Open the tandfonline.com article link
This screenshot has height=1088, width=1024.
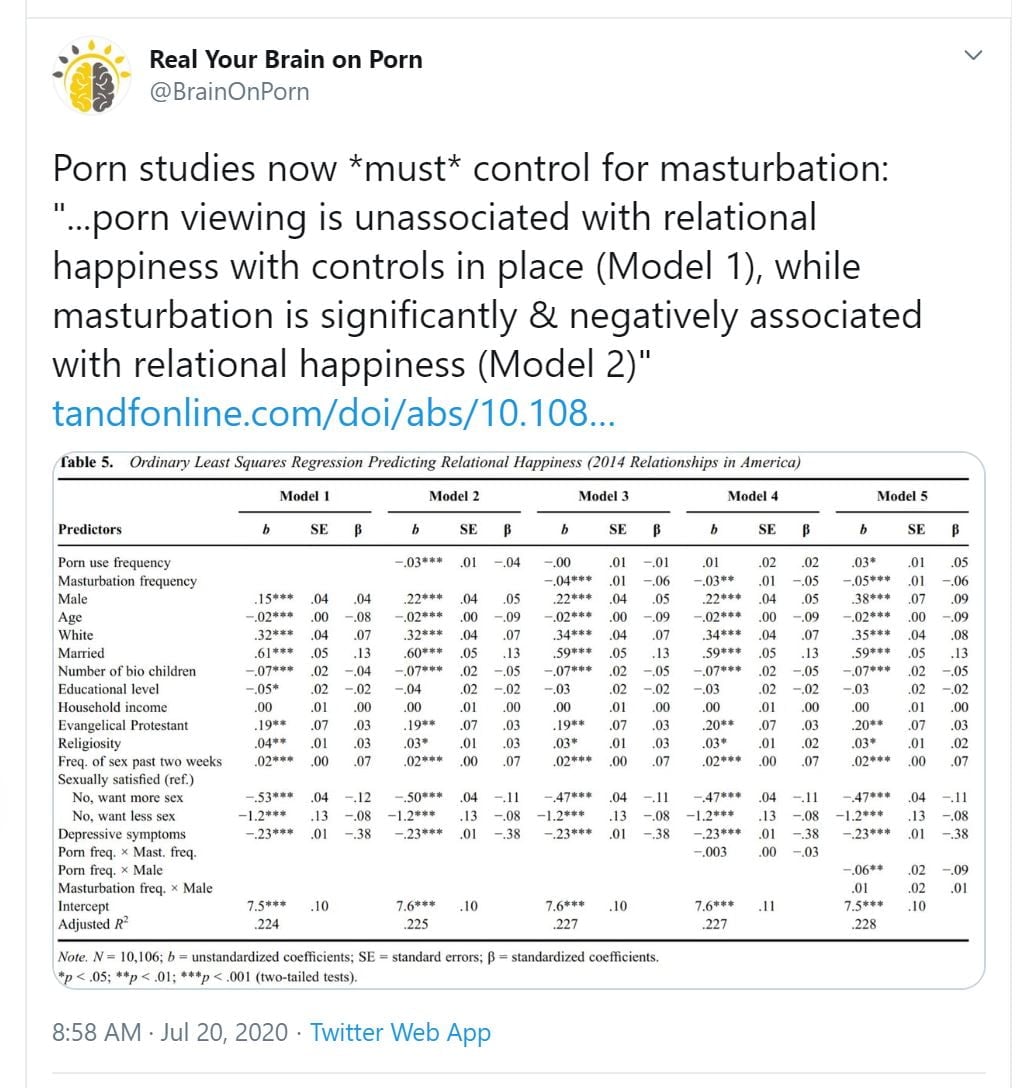point(332,413)
